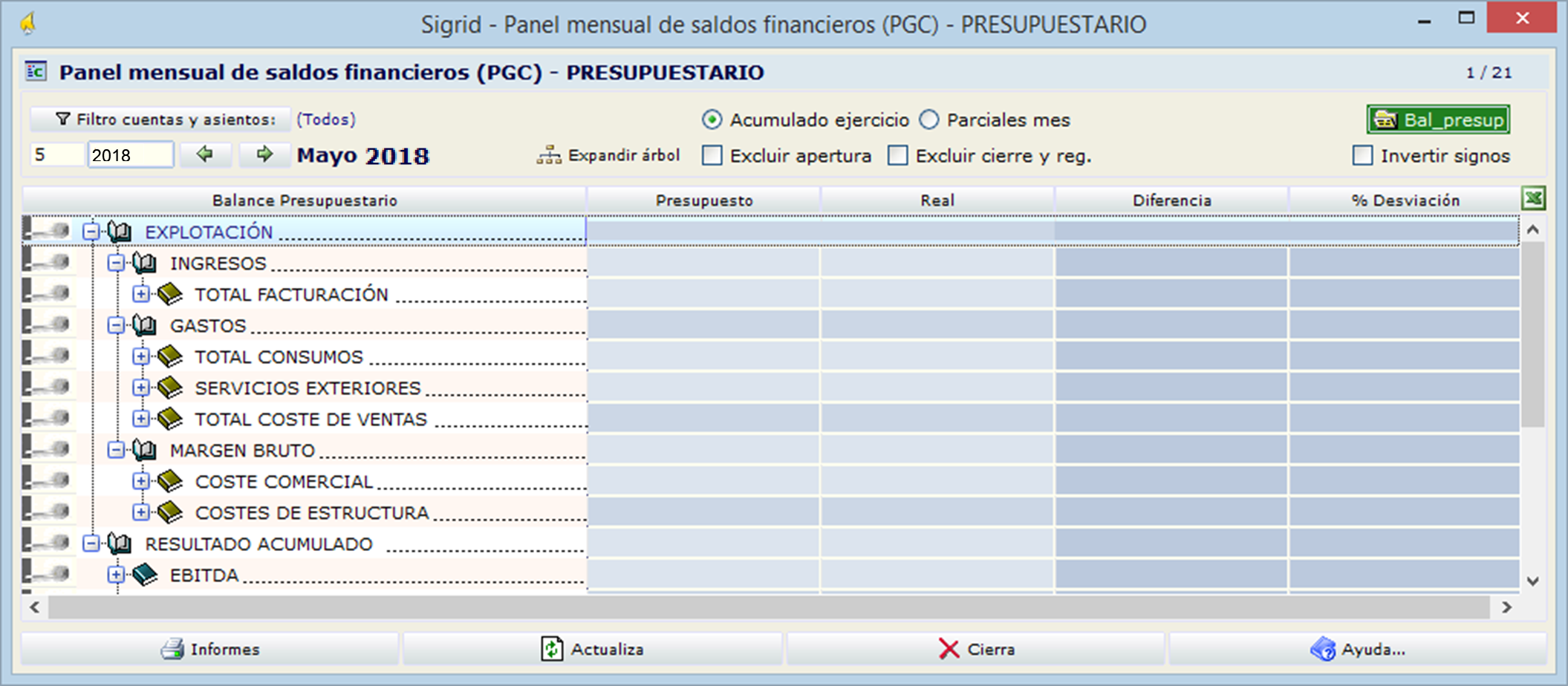Expand the COSTES DE ESTRUCTURA node
Viewport: 1568px width, 686px height.
(x=141, y=512)
